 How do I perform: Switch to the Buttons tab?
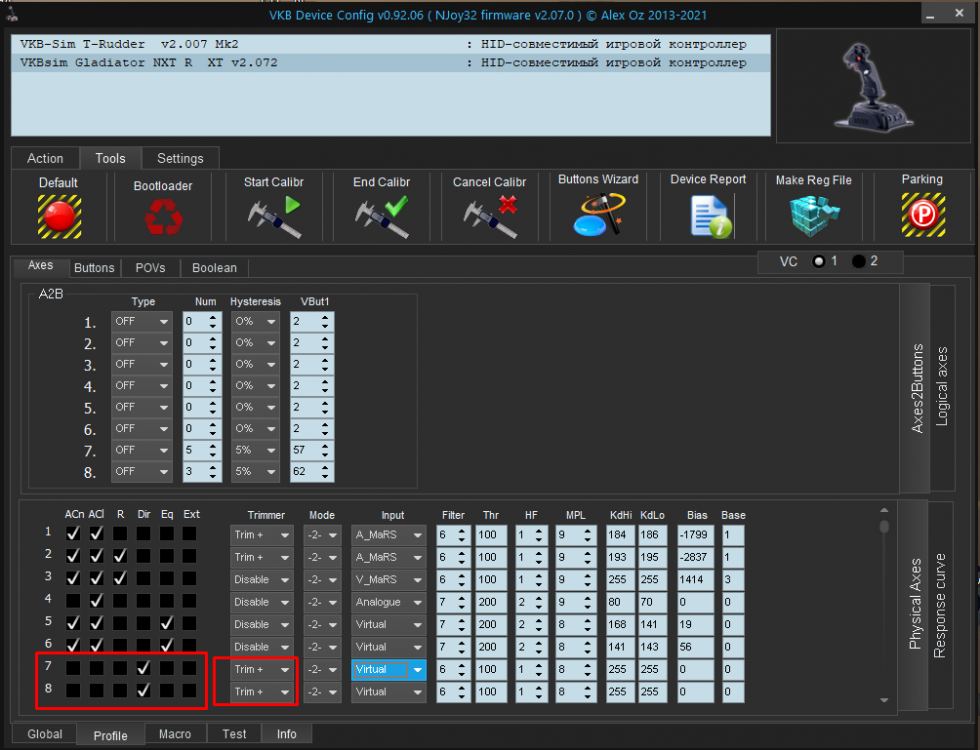click(94, 267)
